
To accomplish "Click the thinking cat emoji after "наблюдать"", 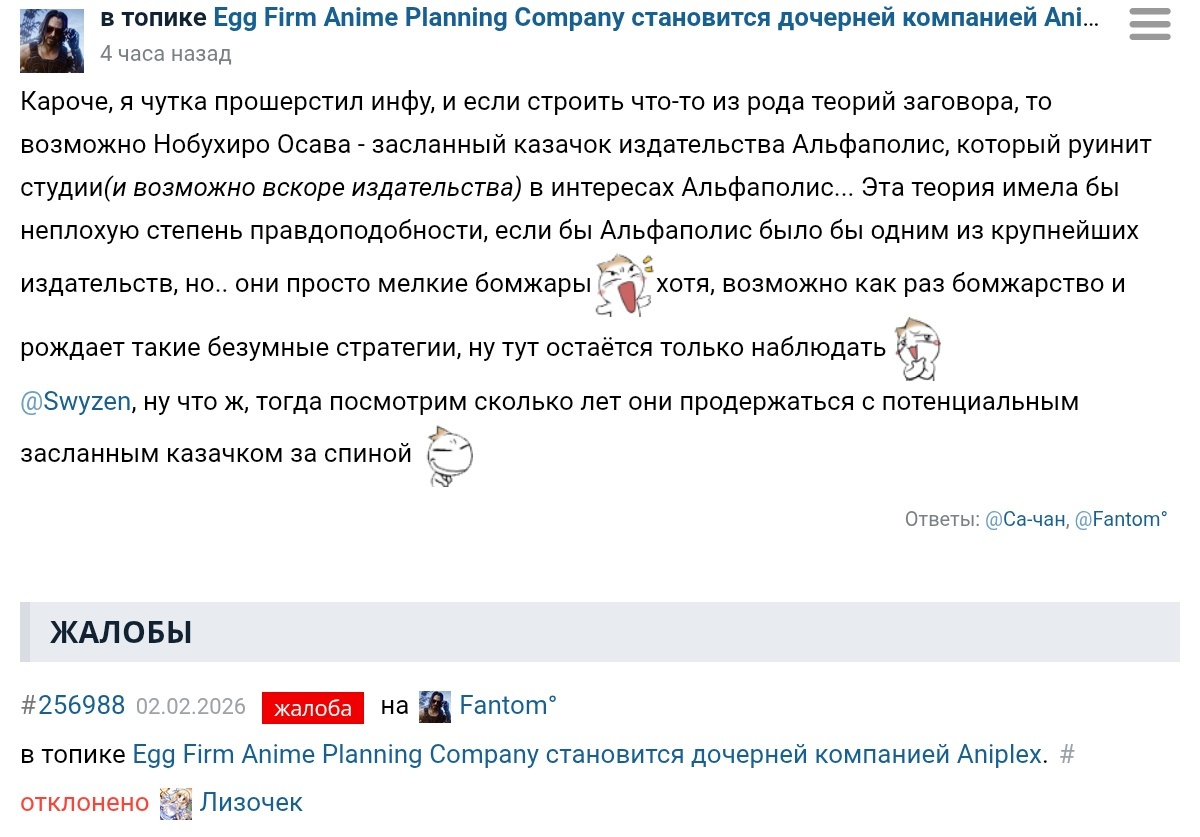I will (917, 348).
